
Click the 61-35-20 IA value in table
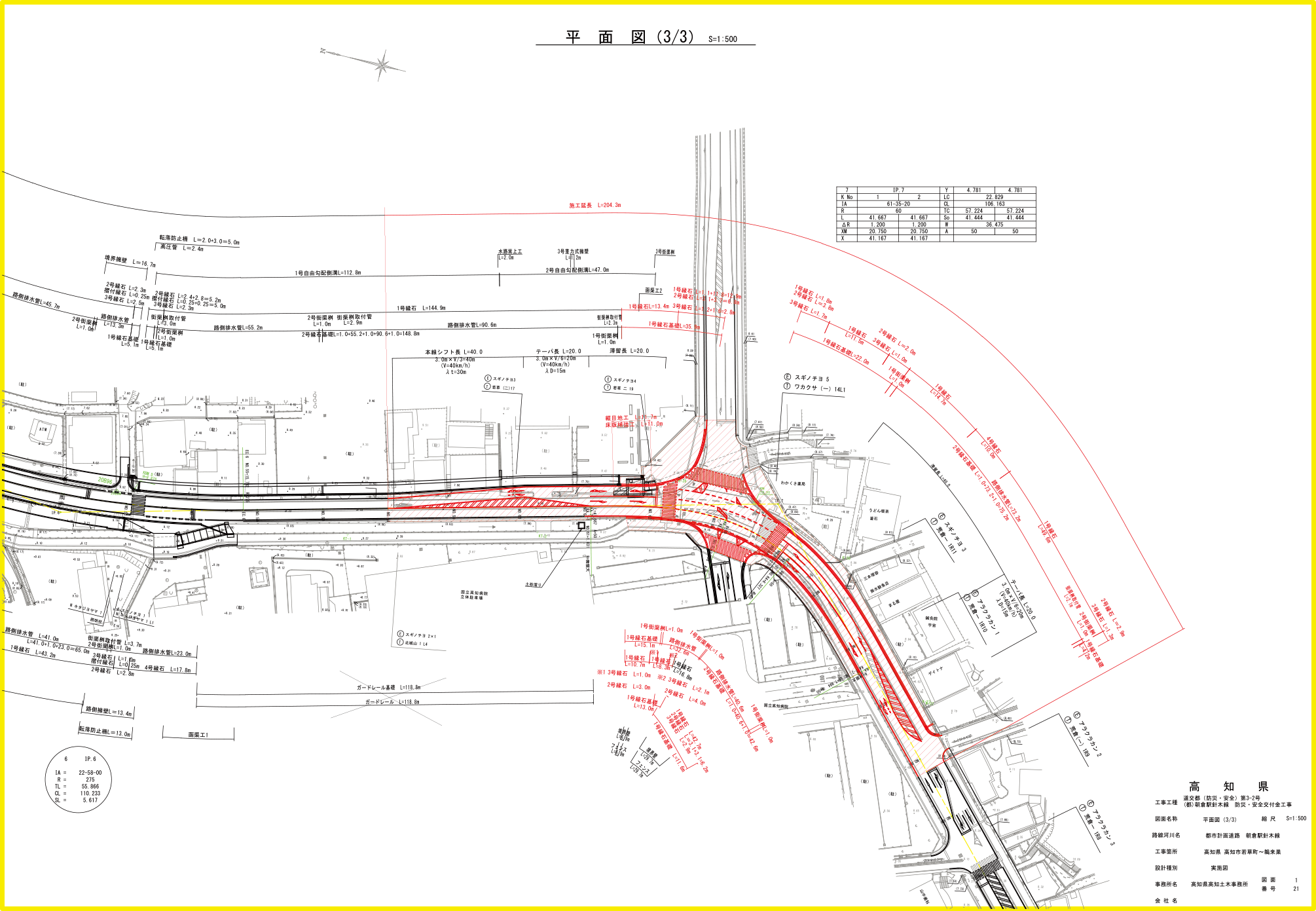(898, 204)
